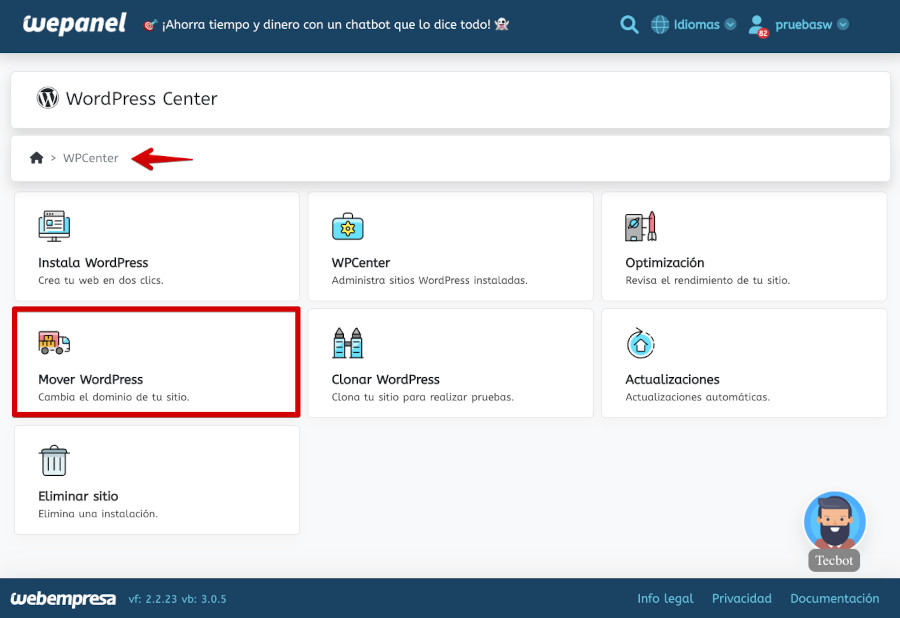Click 'Crea tu web en dos clics.' text
Viewport: 900px width, 618px height.
pyautogui.click(x=101, y=280)
